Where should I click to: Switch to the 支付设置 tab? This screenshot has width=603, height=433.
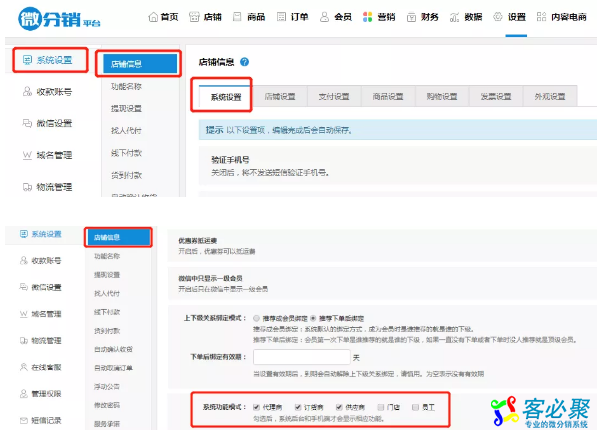pyautogui.click(x=334, y=97)
